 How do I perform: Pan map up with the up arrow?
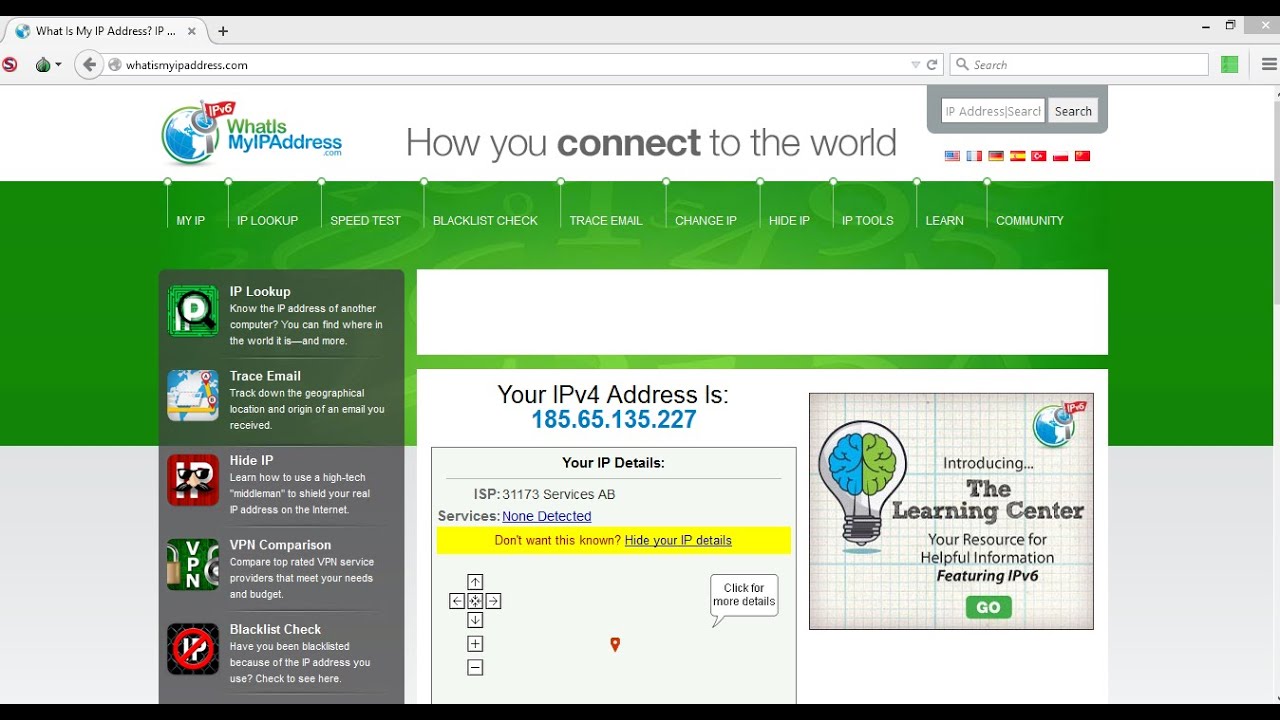coord(475,582)
